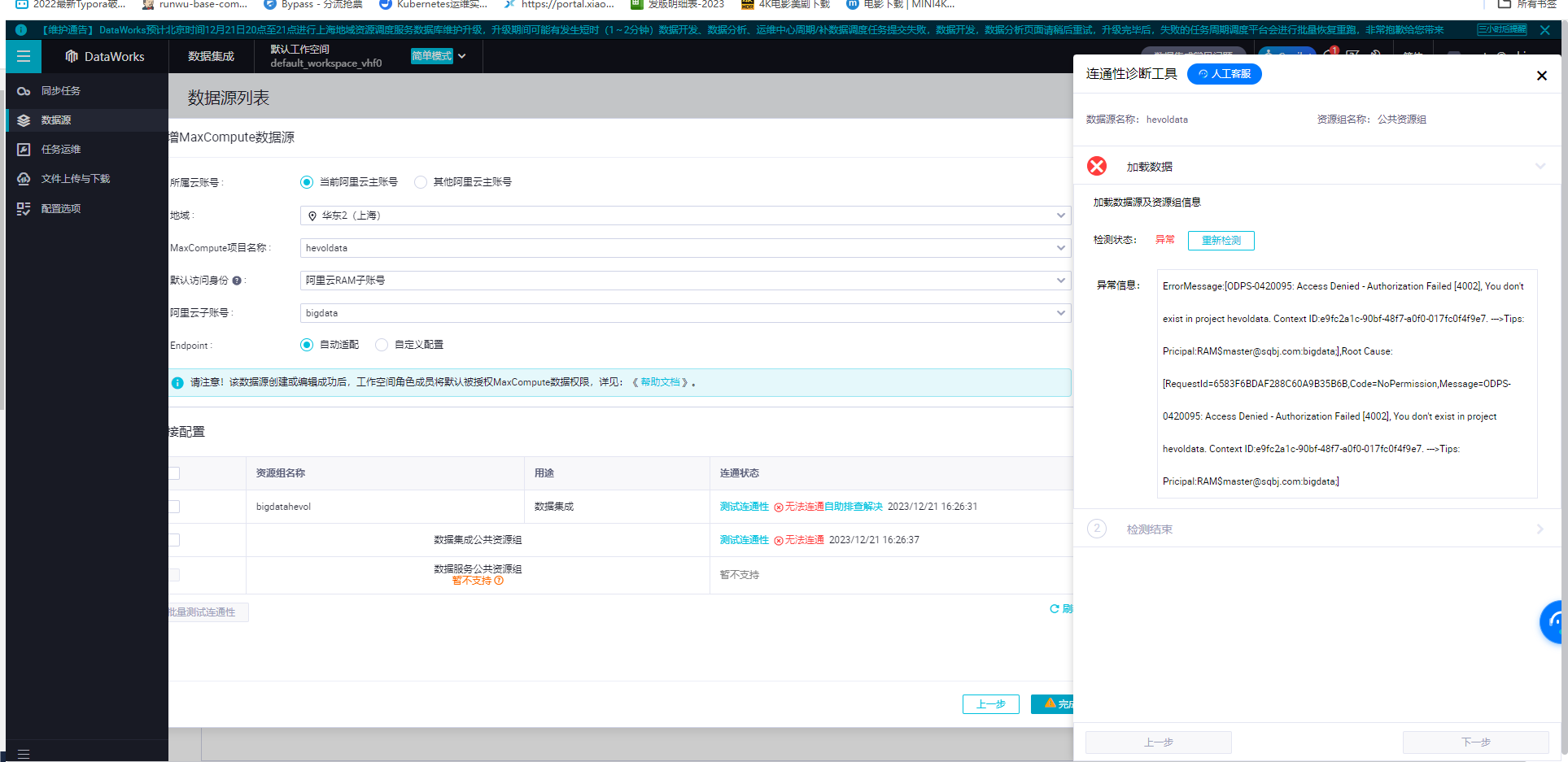This screenshot has height=762, width=1568.
Task: Check the bigdatahevol resource group row
Action: tap(174, 507)
